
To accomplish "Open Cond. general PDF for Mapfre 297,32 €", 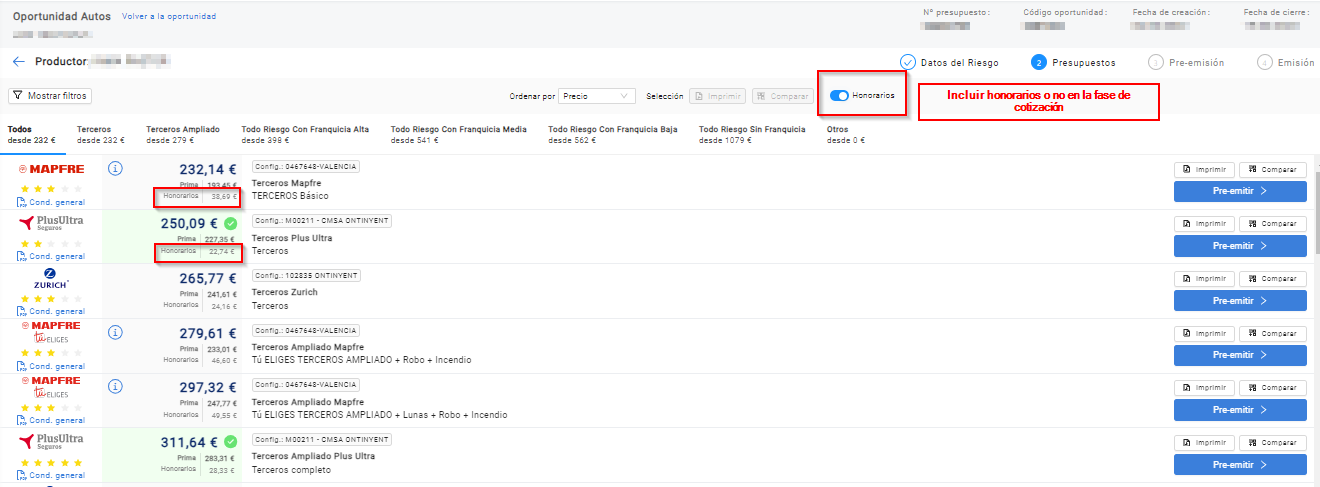I will coord(51,420).
